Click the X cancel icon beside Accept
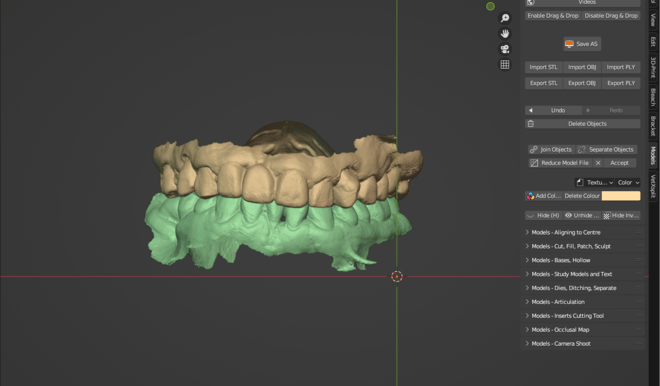This screenshot has height=386, width=660. coord(598,163)
